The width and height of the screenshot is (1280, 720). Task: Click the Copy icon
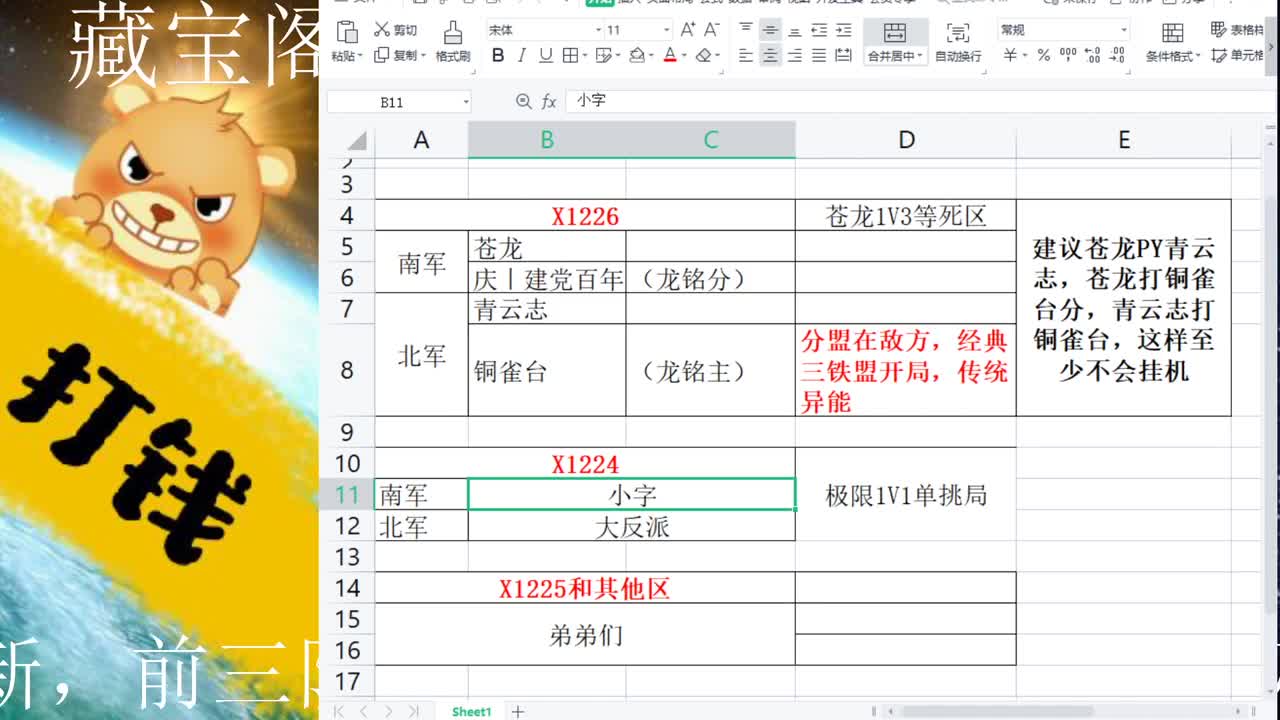point(382,56)
